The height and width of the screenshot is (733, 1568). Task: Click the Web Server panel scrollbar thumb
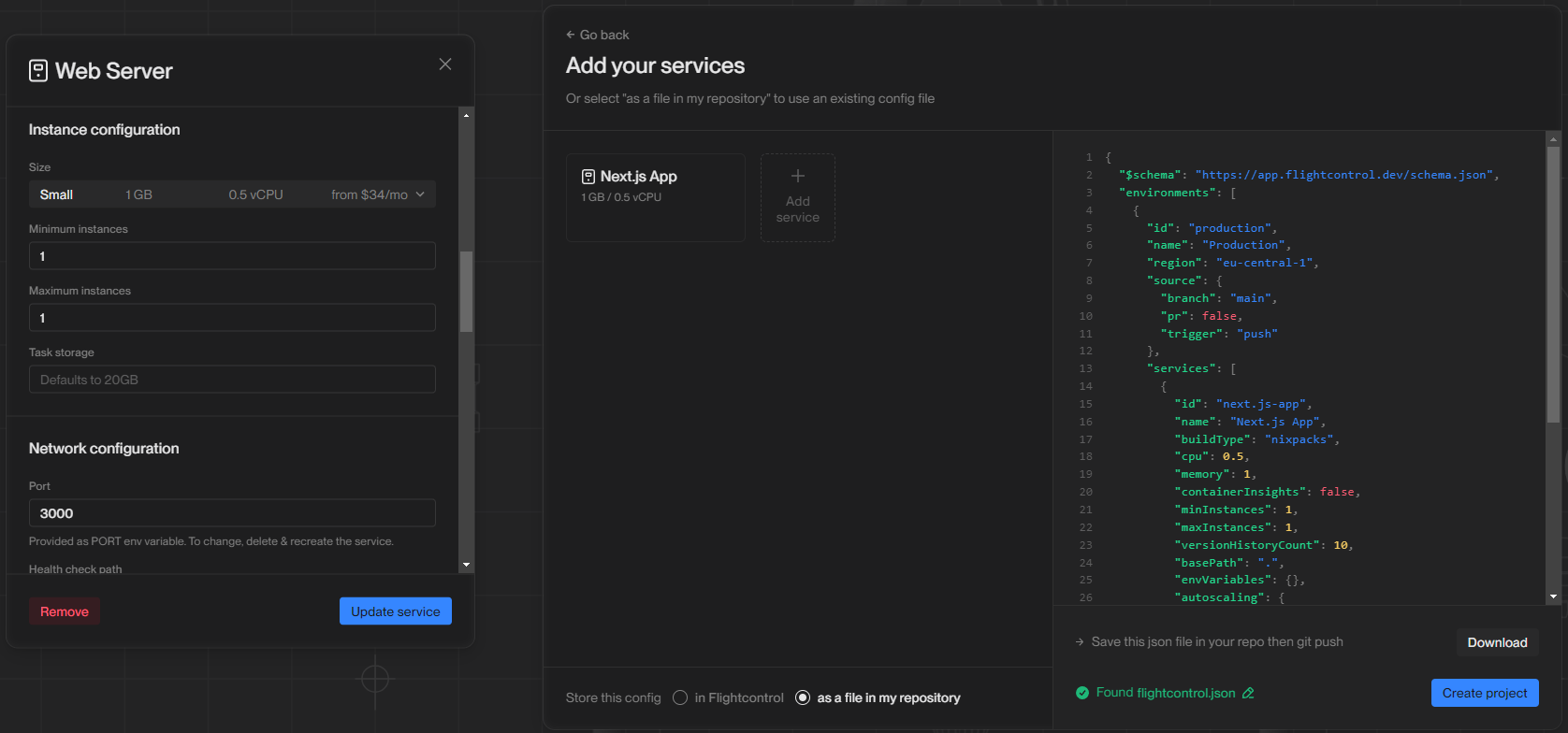(x=466, y=292)
